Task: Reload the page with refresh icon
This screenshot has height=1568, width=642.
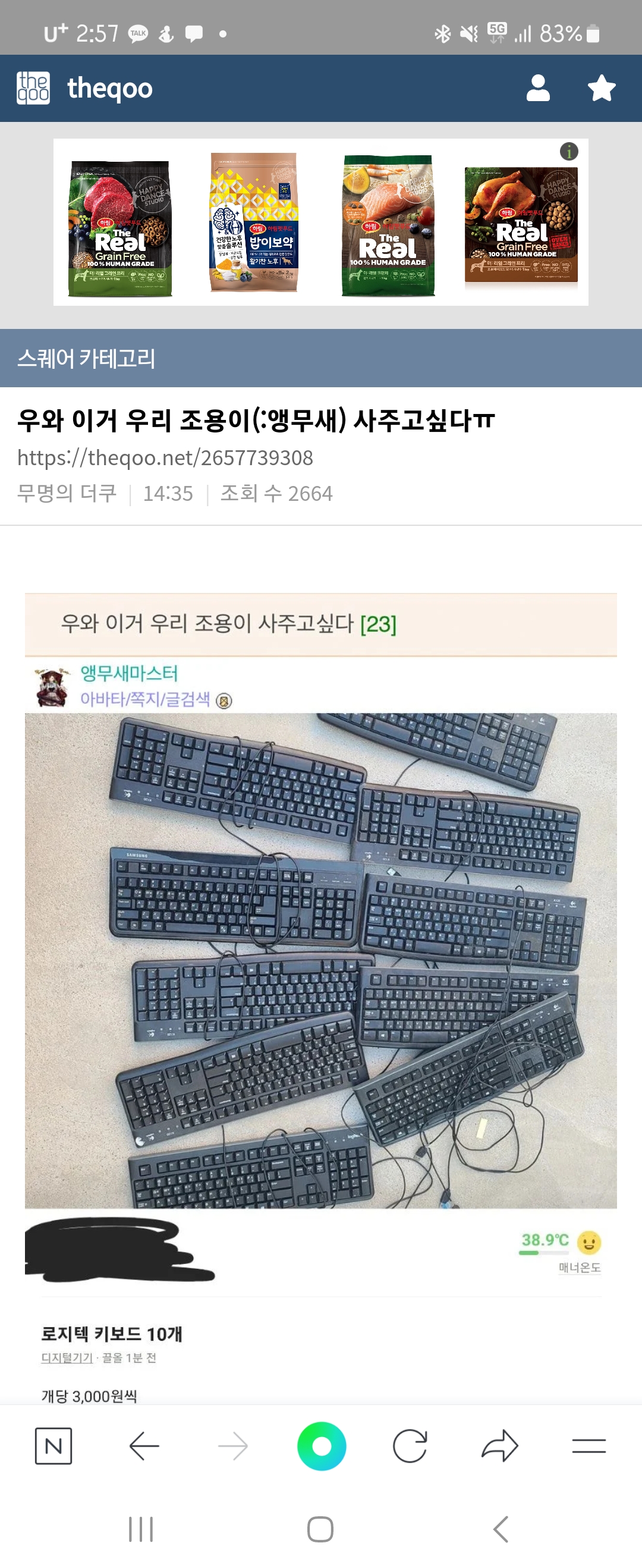Action: [410, 1445]
